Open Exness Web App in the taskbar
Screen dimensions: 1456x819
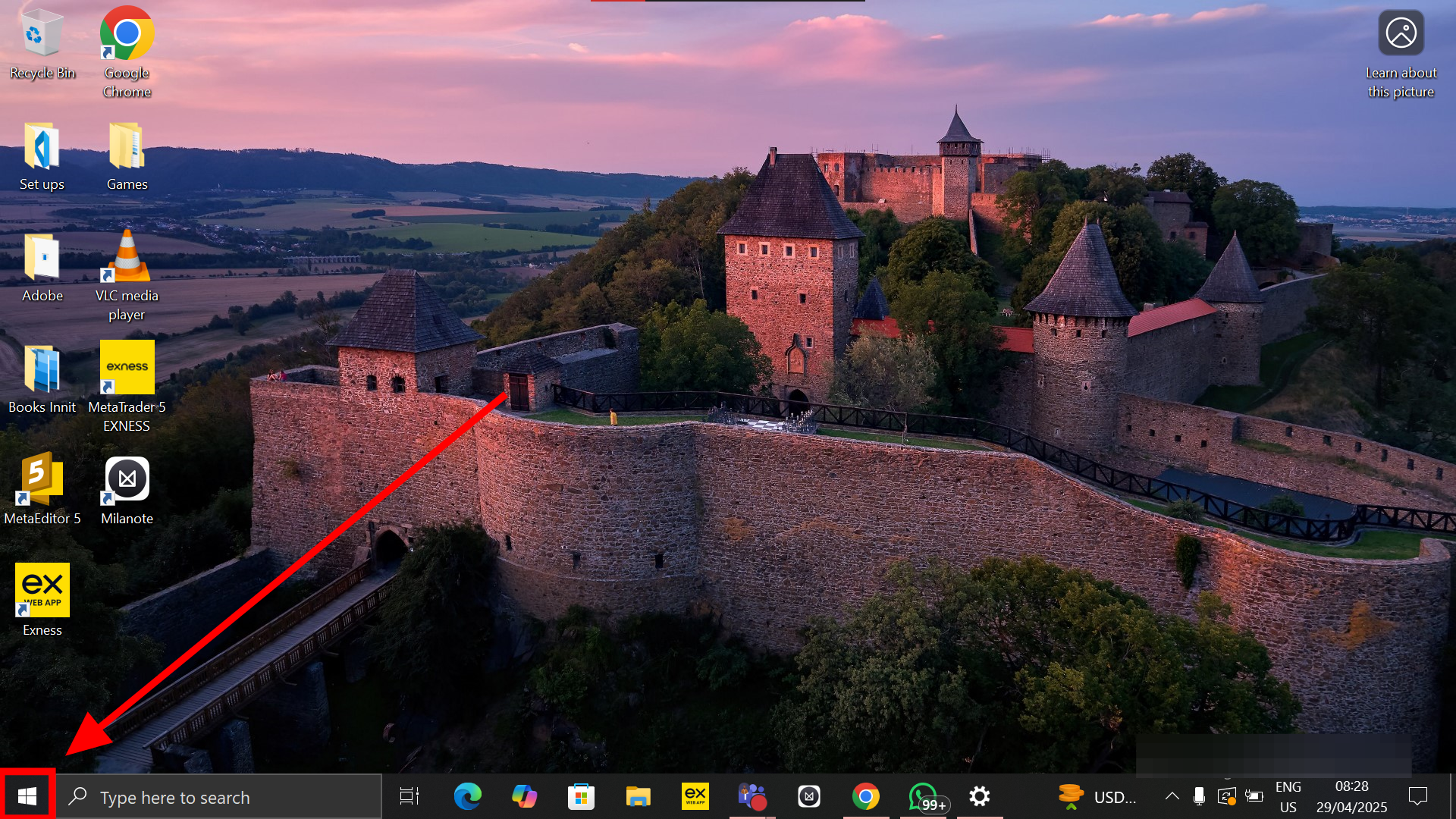coord(695,796)
